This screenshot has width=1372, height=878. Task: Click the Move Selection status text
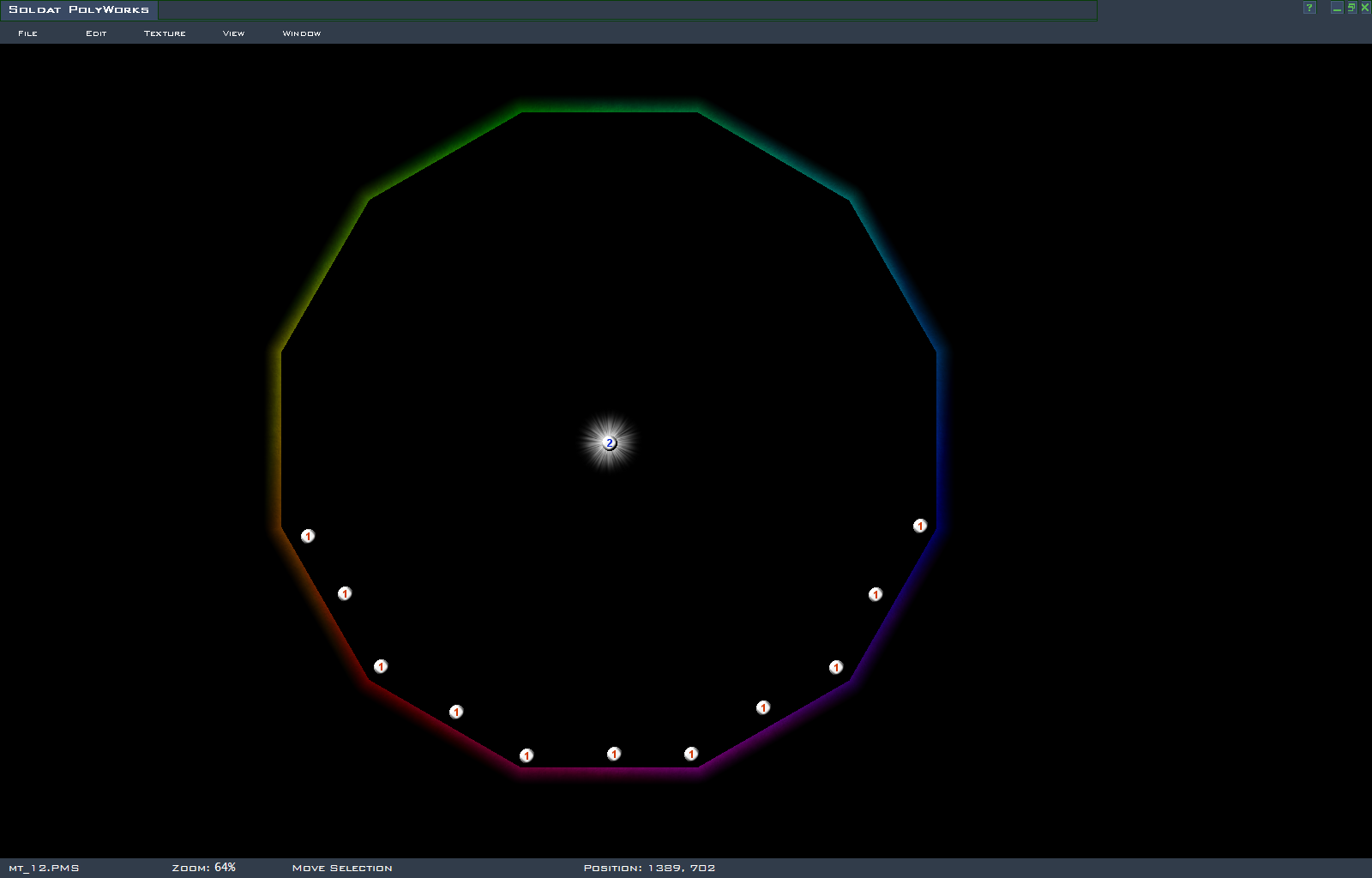click(x=342, y=868)
